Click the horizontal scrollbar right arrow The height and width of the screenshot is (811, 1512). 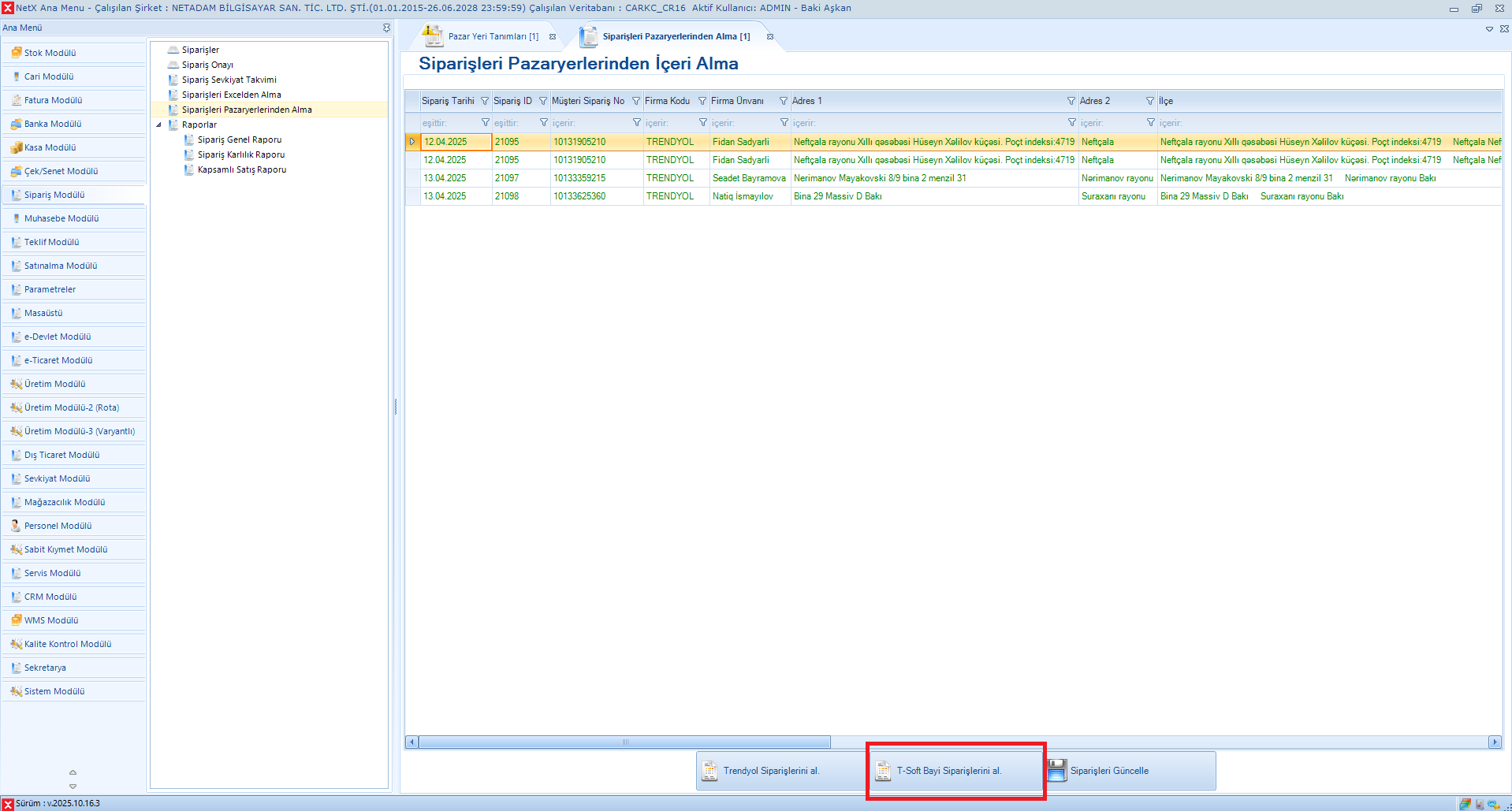coord(1494,742)
